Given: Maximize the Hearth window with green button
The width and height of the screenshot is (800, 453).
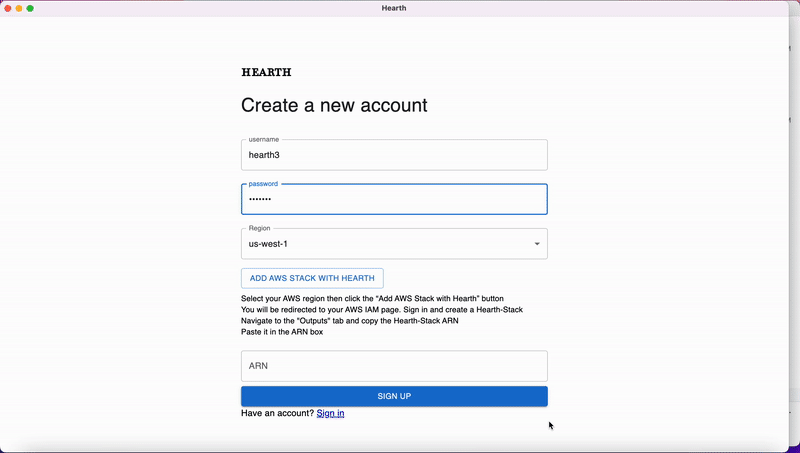Looking at the screenshot, I should coord(30,8).
